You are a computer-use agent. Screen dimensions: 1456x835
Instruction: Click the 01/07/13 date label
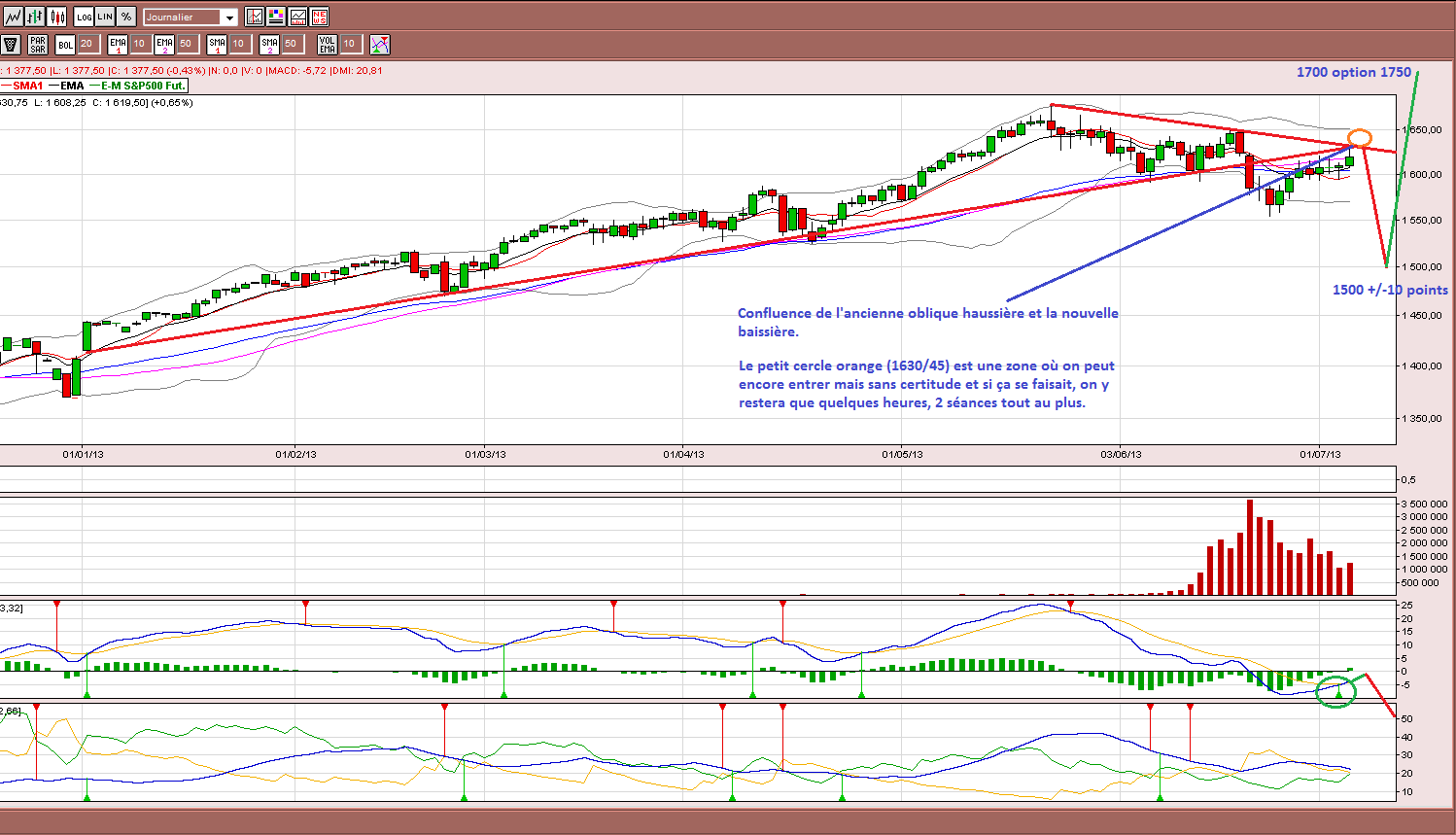(1320, 454)
